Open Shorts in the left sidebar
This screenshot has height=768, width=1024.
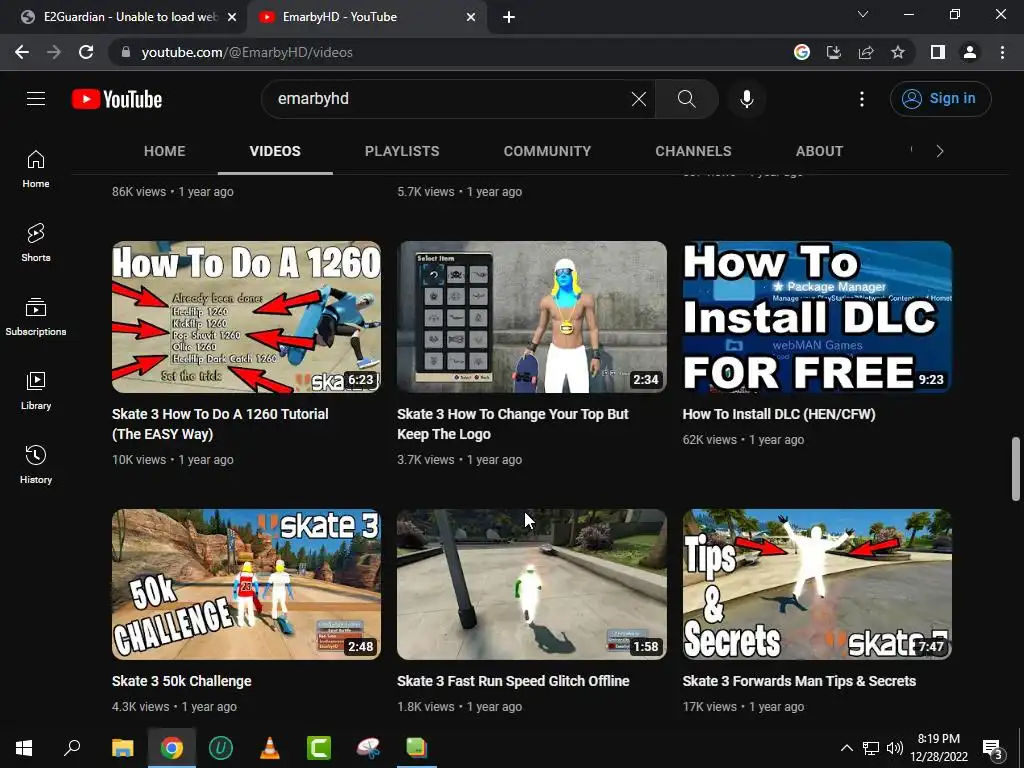[x=36, y=243]
